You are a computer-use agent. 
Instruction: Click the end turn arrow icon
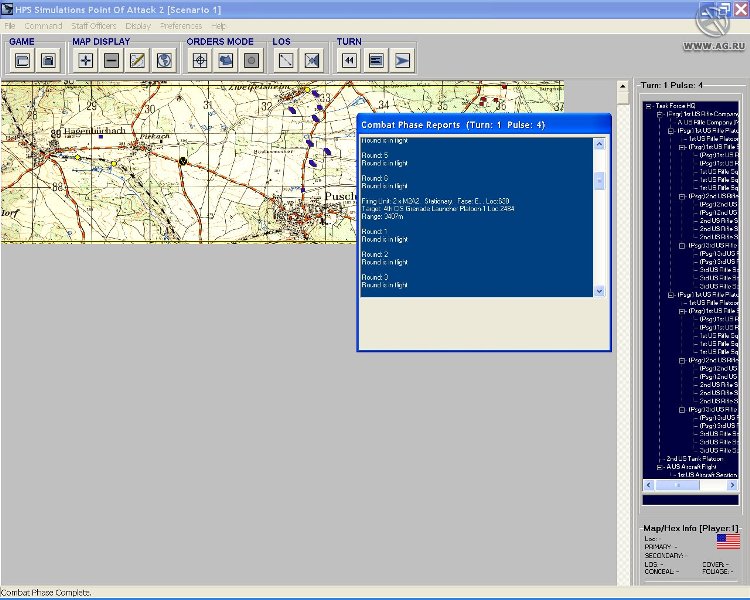pos(402,60)
